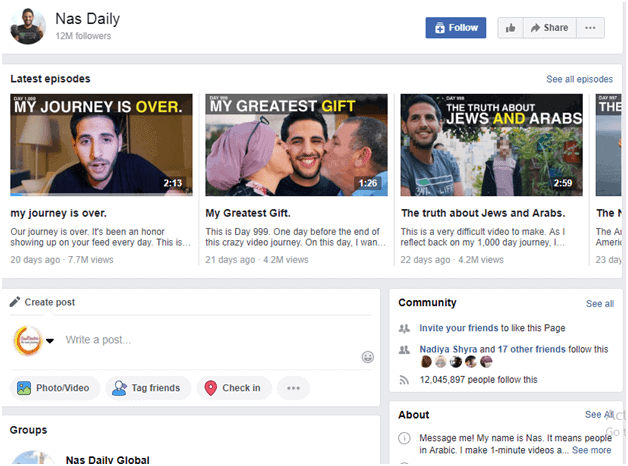
Task: Click the Follow button
Action: (456, 28)
